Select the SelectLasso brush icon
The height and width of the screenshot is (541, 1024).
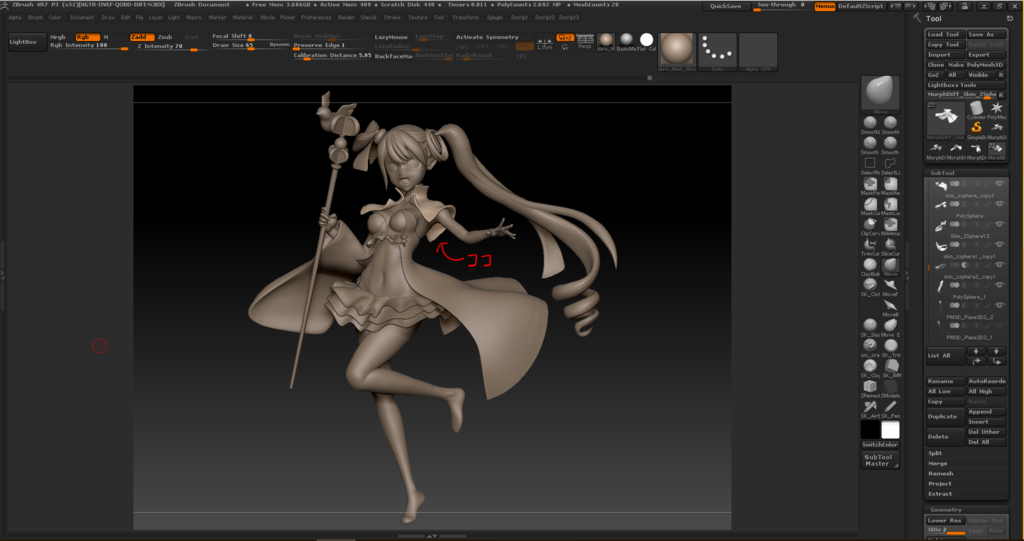pos(890,163)
